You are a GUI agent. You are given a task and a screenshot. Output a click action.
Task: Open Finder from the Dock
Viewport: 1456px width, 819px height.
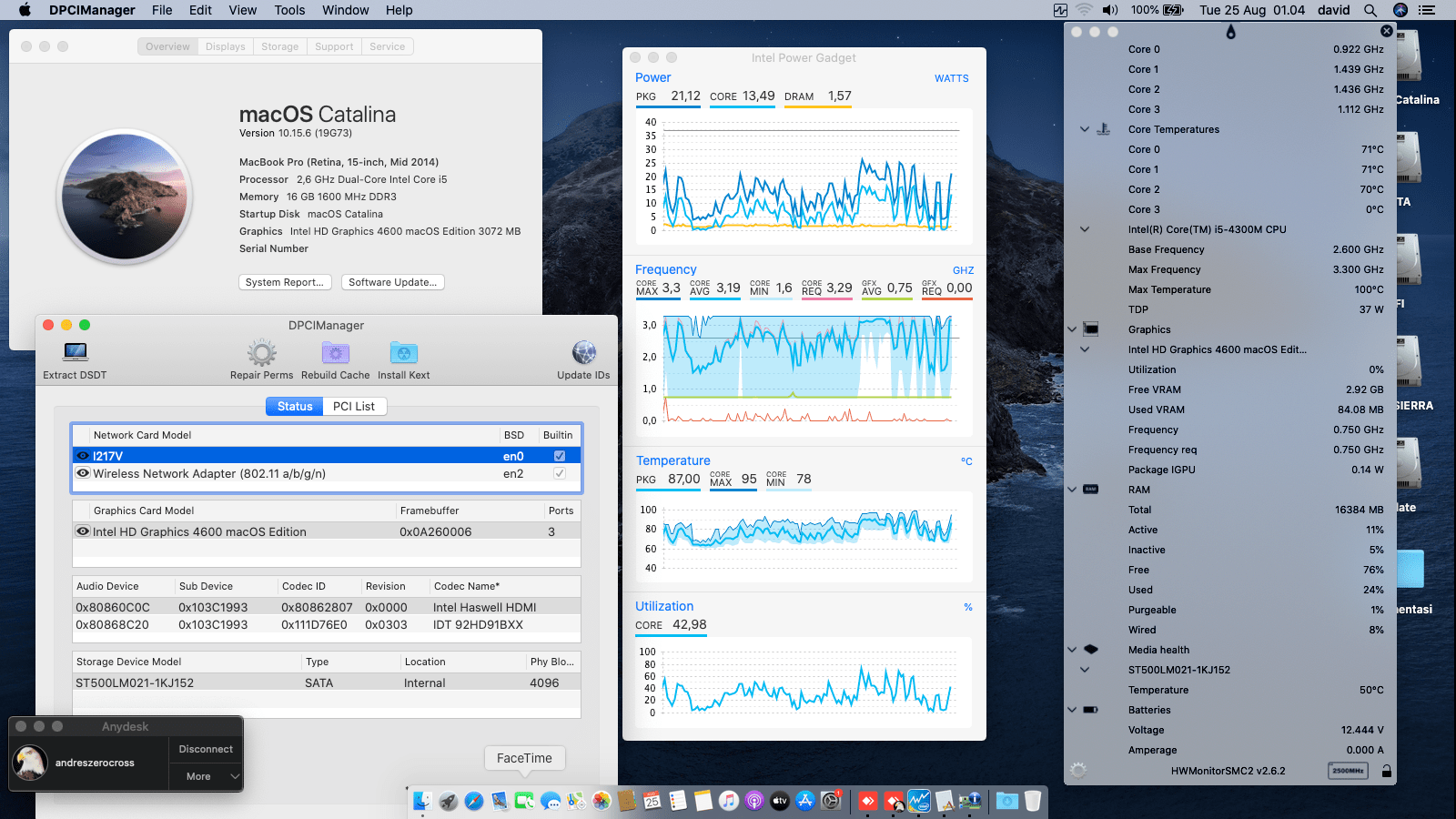[x=422, y=801]
